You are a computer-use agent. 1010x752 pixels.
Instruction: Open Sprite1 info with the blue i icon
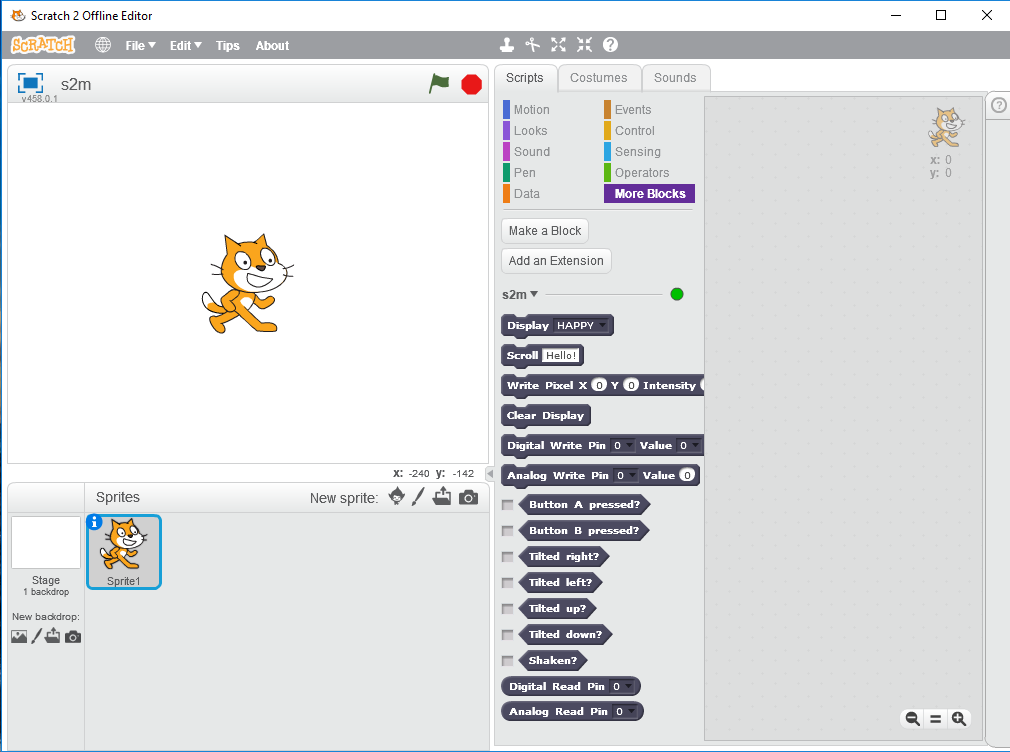(x=94, y=523)
